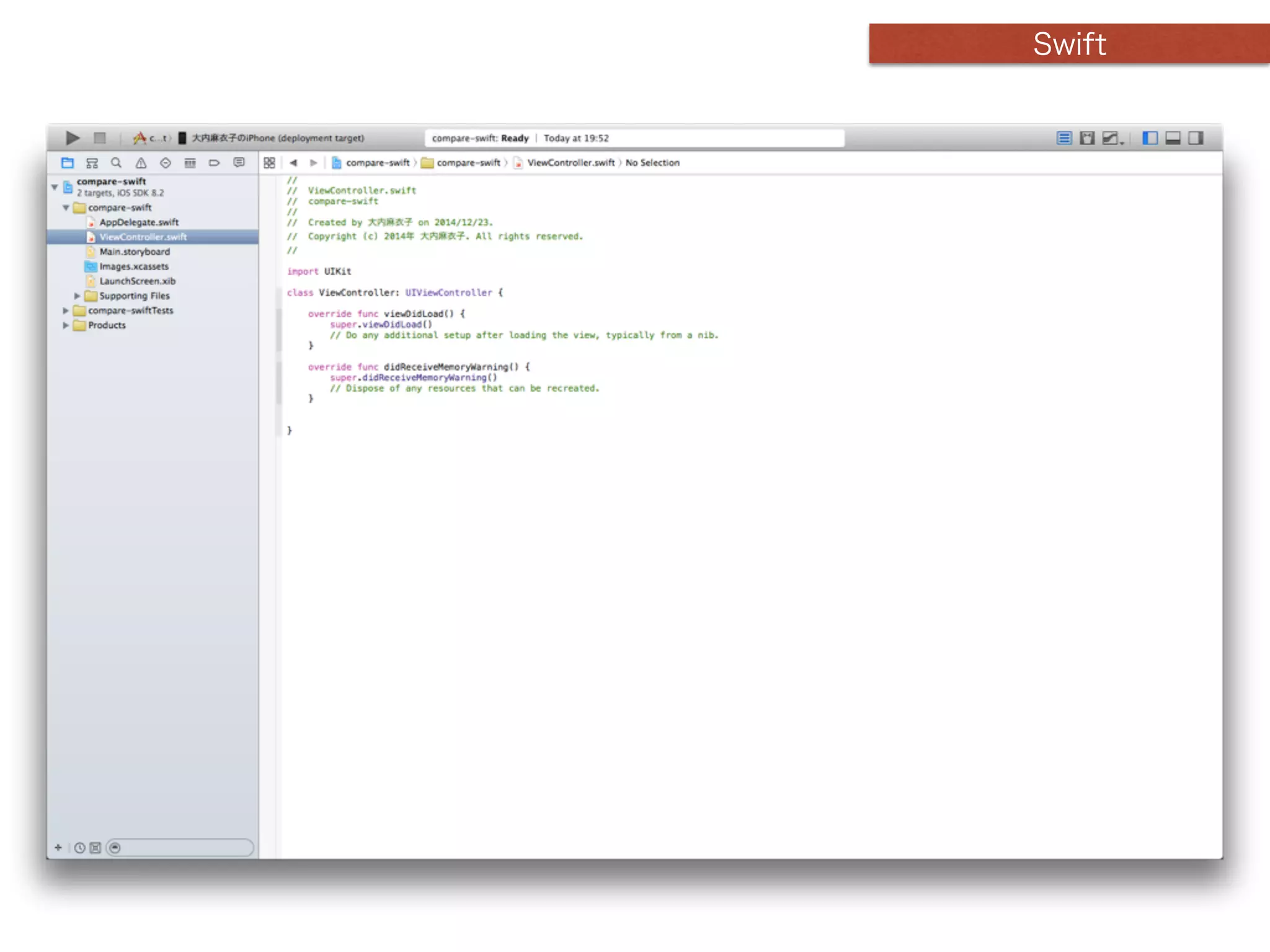Click ViewController.swift in jump bar
1270x952 pixels.
click(564, 163)
